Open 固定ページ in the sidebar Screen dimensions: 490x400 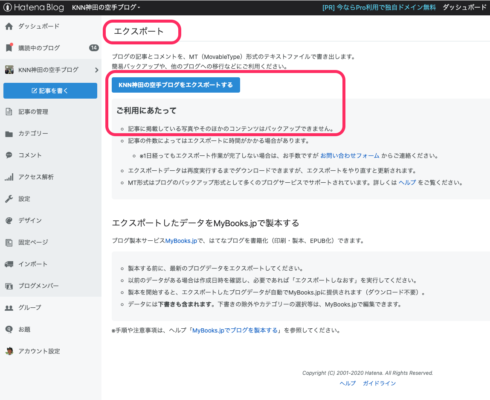point(33,242)
